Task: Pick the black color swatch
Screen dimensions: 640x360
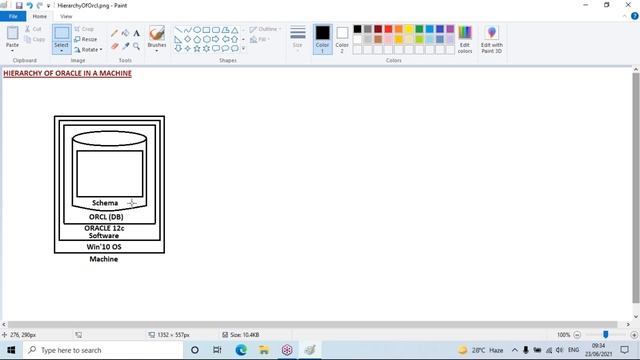Action: pyautogui.click(x=357, y=29)
